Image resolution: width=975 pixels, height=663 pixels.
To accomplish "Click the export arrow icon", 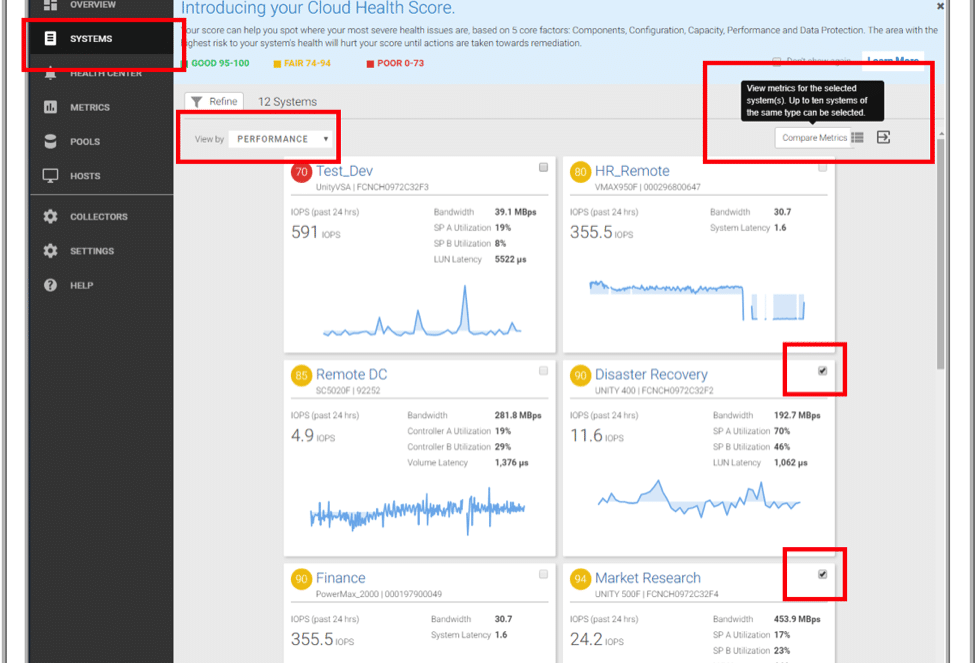I will [x=883, y=137].
